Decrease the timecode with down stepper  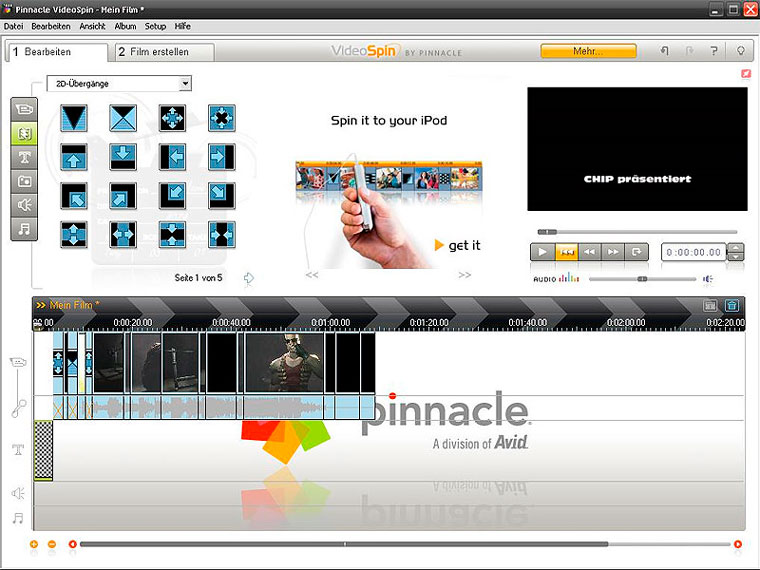click(736, 257)
